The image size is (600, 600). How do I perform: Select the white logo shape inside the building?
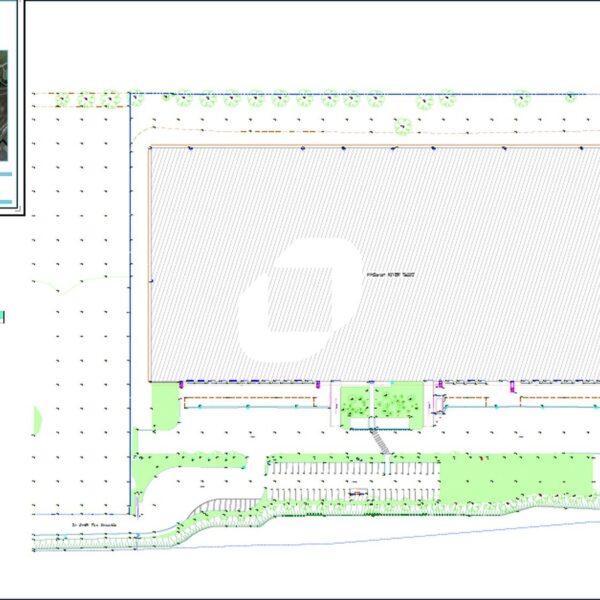(300, 300)
